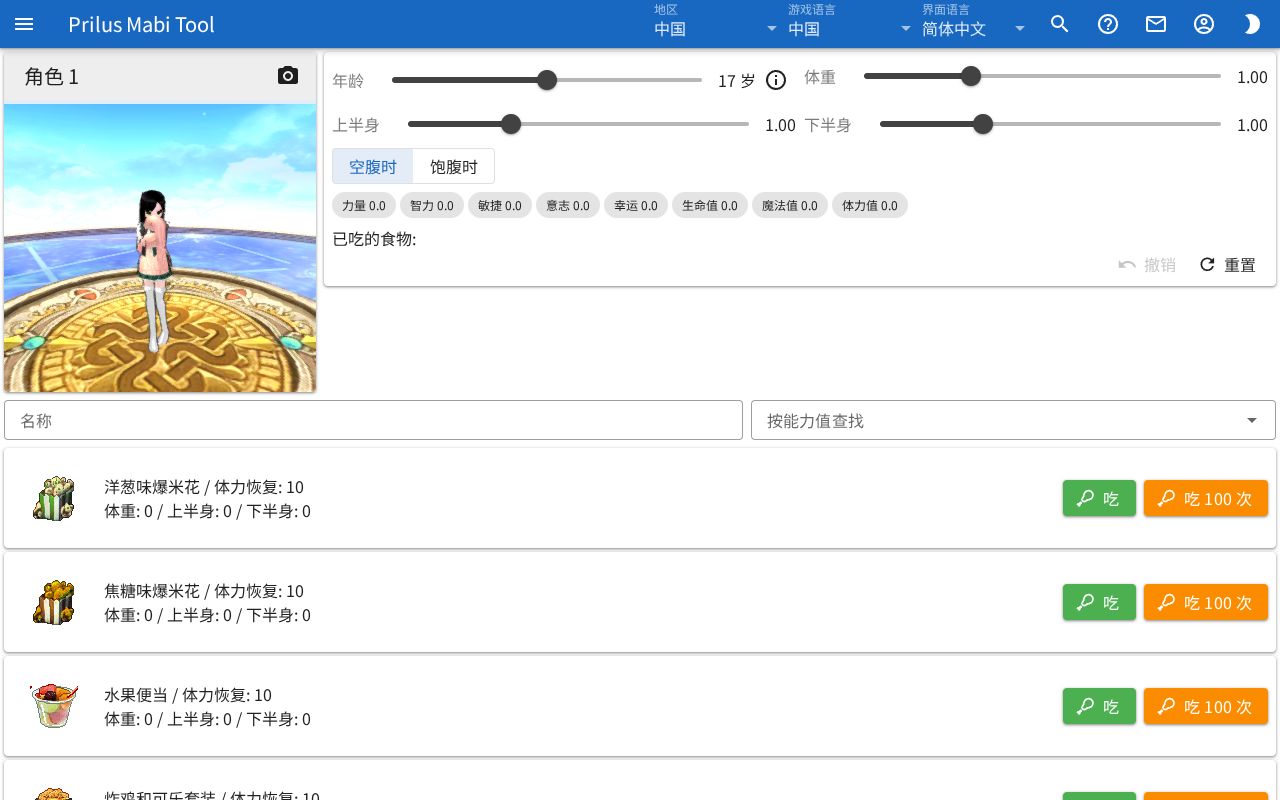Click the 年龄 age slider handle
Screen dimensions: 1280x800
[x=547, y=80]
